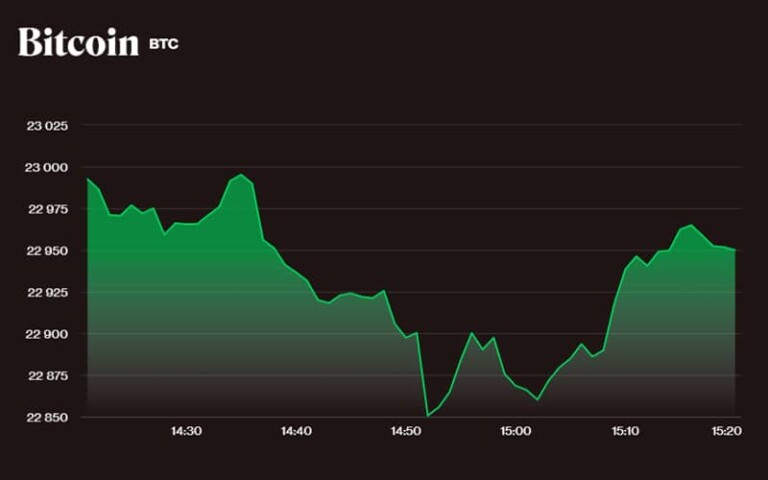Viewport: 768px width, 480px height.
Task: Select the 23 025 price label
Action: coord(48,126)
